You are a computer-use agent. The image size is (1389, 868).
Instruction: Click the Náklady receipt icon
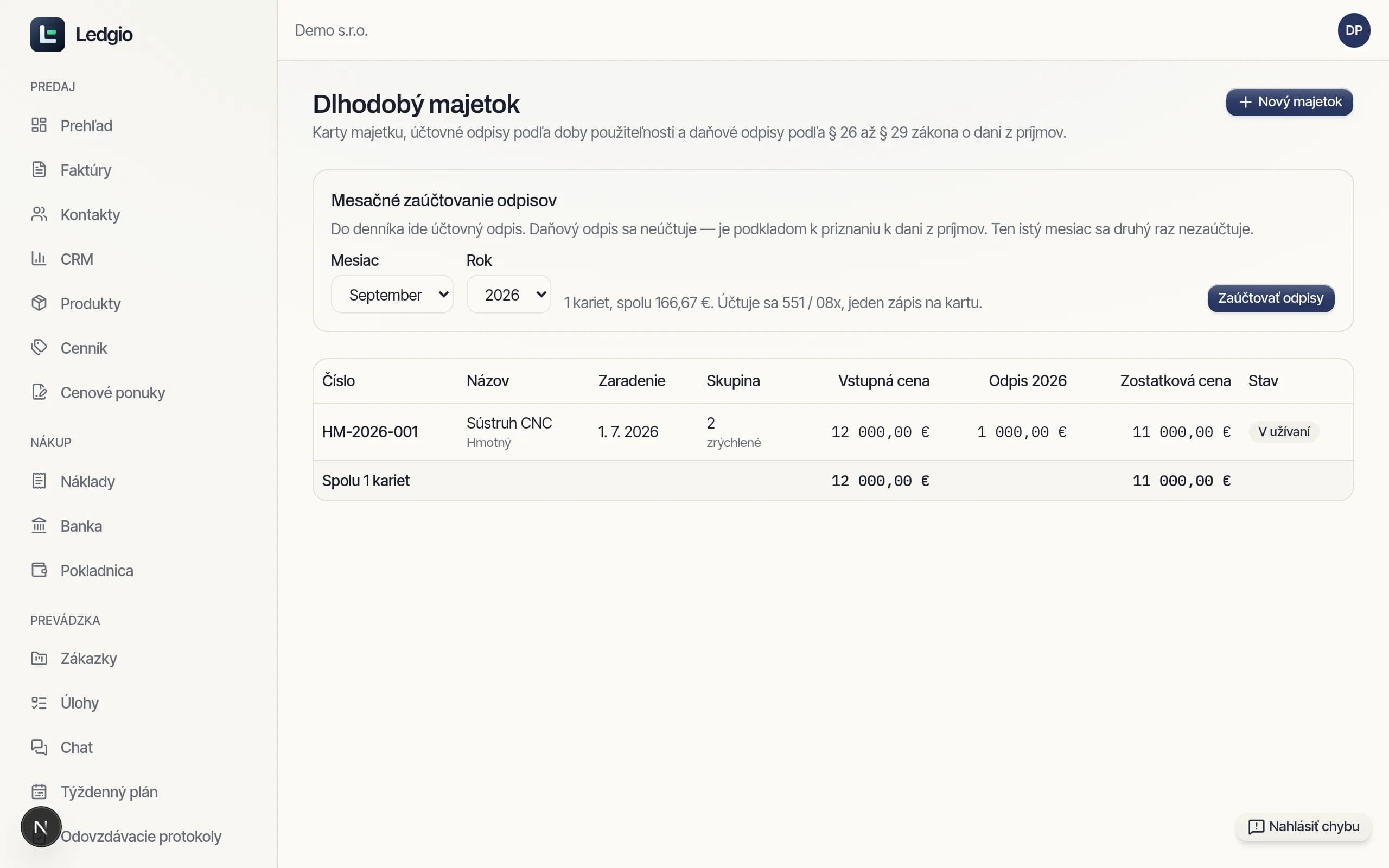tap(39, 481)
